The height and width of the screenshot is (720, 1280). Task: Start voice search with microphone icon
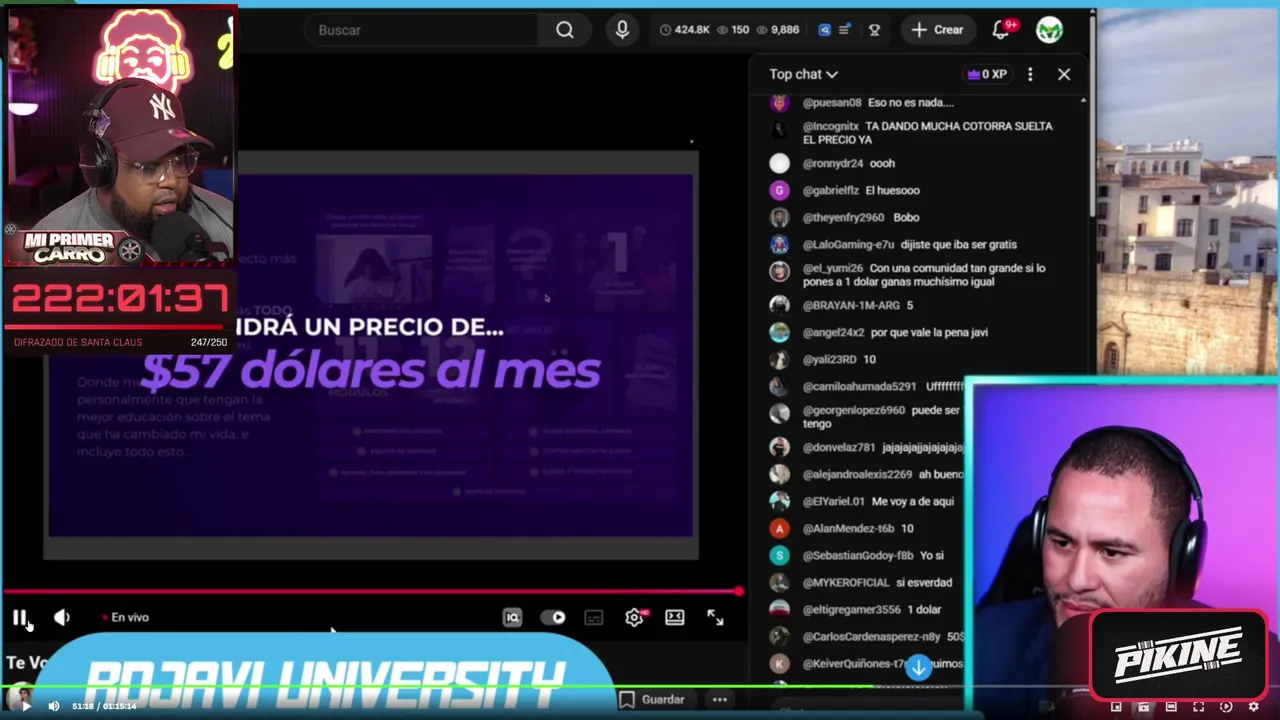pos(622,30)
